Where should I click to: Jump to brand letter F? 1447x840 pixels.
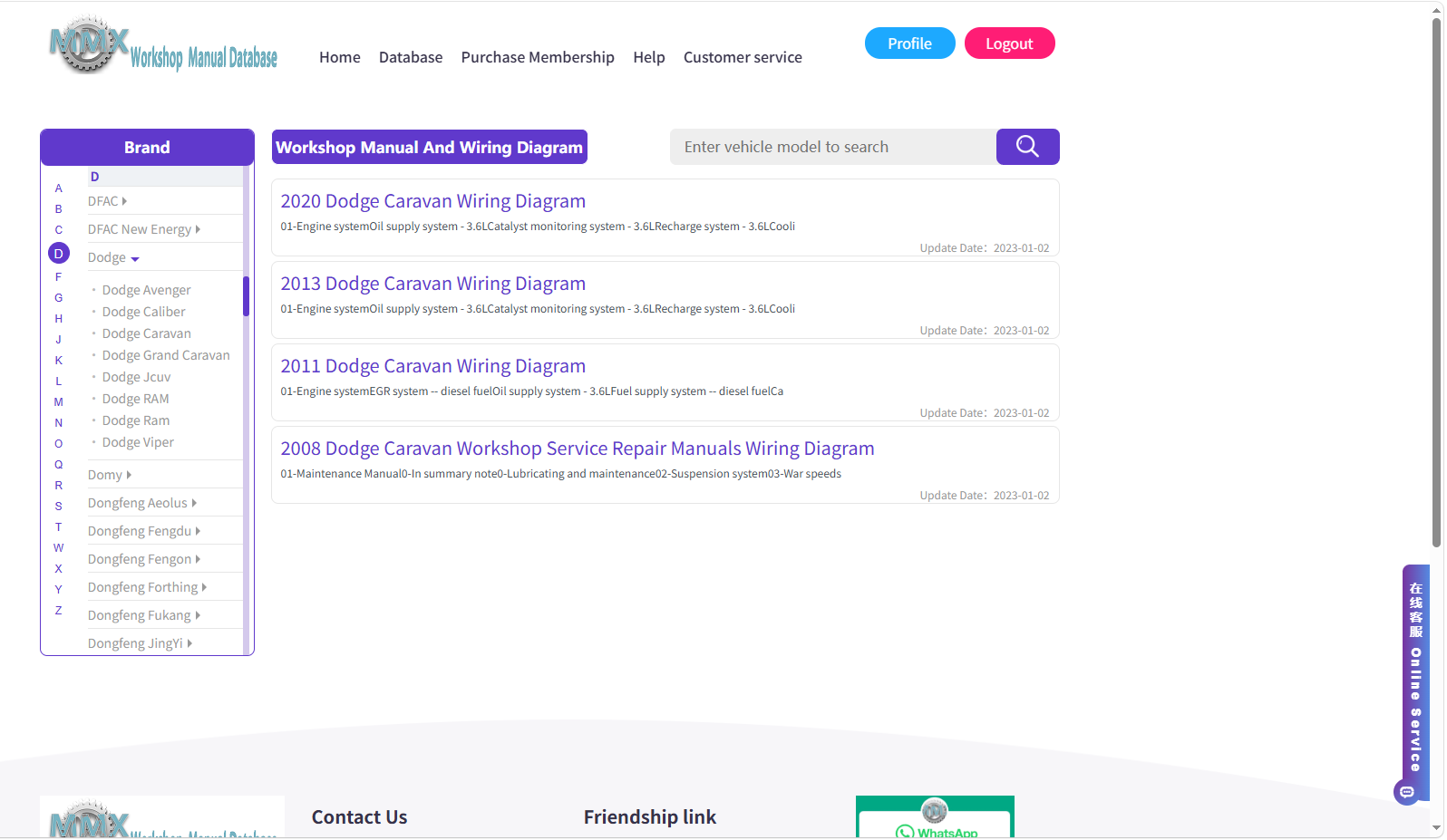click(x=59, y=277)
